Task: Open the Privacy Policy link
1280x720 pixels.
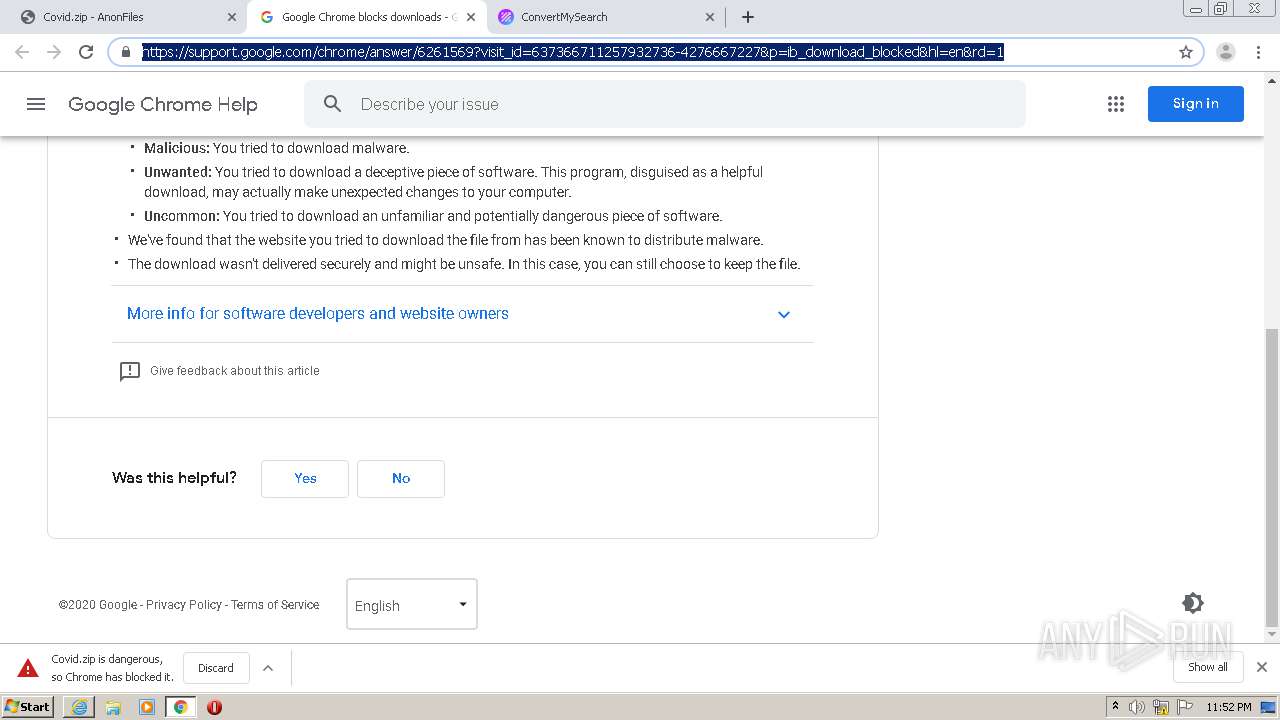Action: tap(184, 605)
